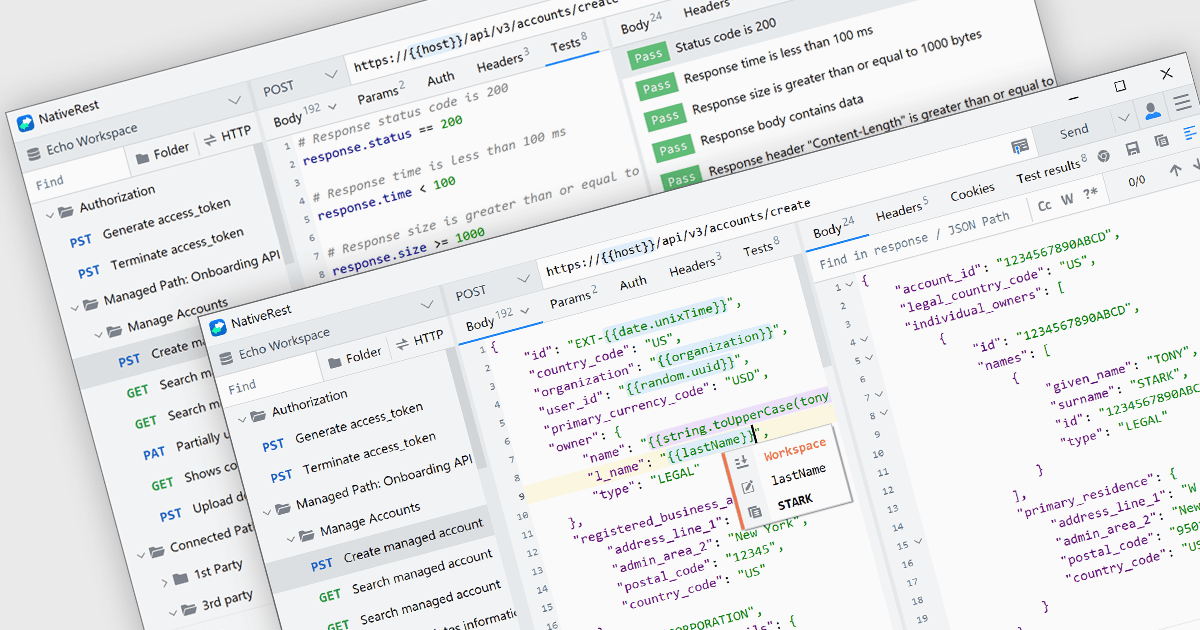
Task: Open the Send options dropdown arrow
Action: [1125, 119]
